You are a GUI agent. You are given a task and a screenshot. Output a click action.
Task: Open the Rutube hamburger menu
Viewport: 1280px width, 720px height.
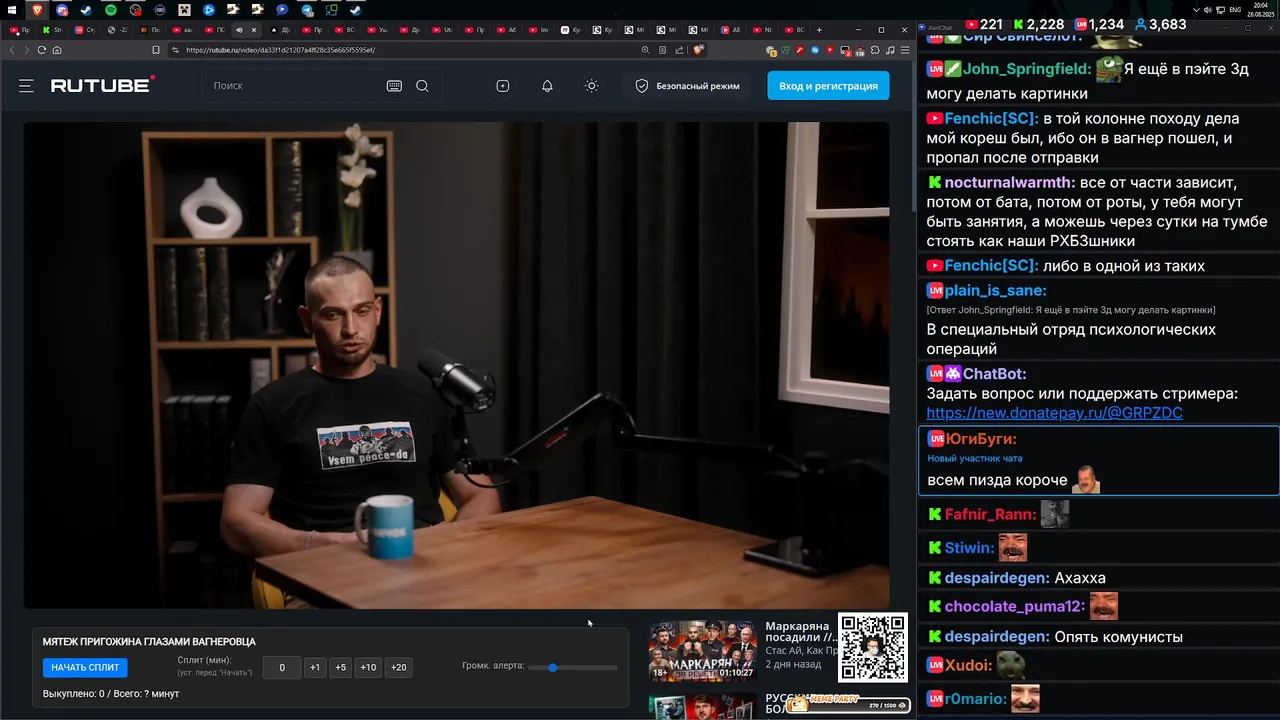[x=26, y=86]
